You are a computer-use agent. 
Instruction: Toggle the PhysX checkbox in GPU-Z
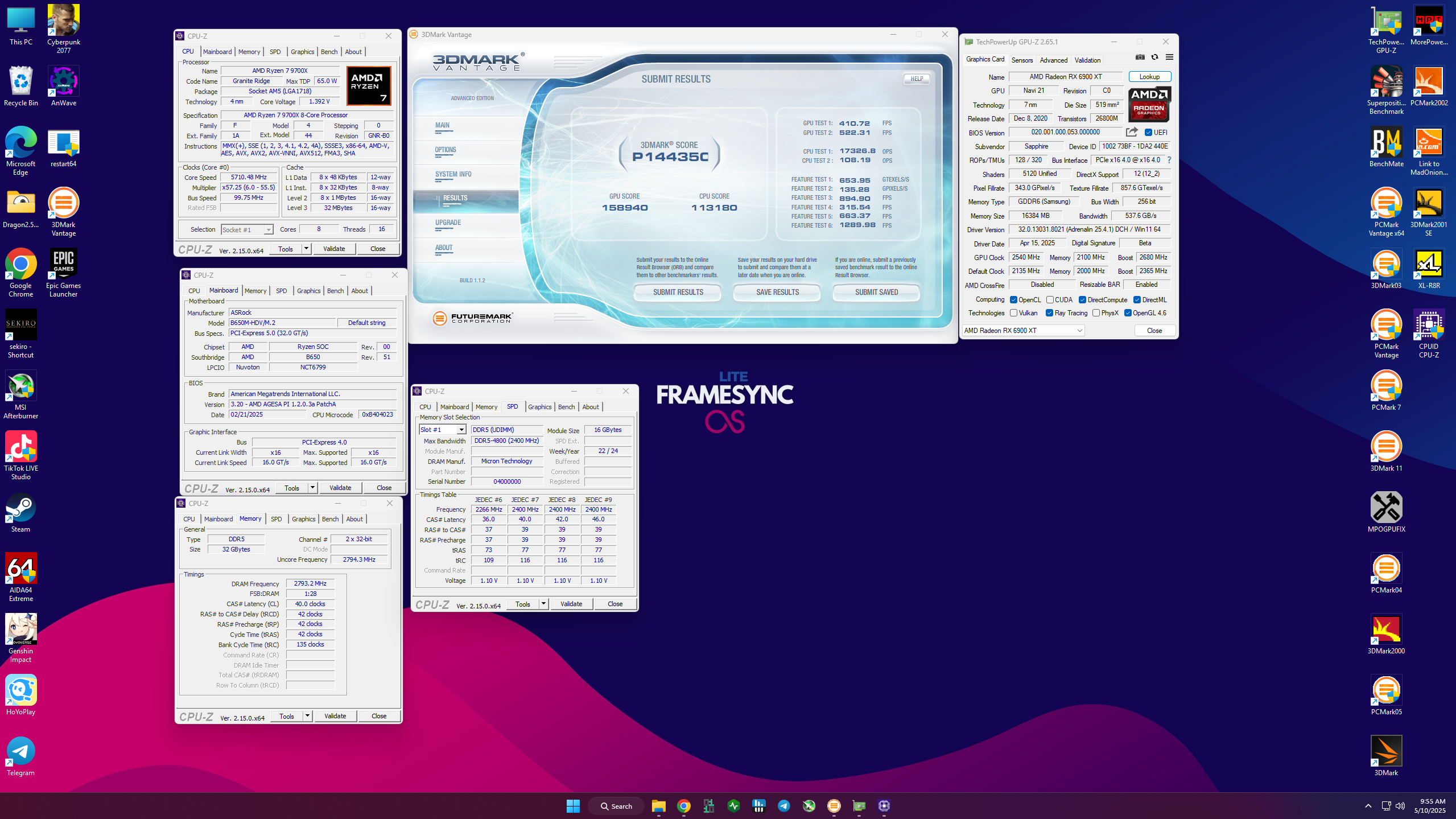1096,313
